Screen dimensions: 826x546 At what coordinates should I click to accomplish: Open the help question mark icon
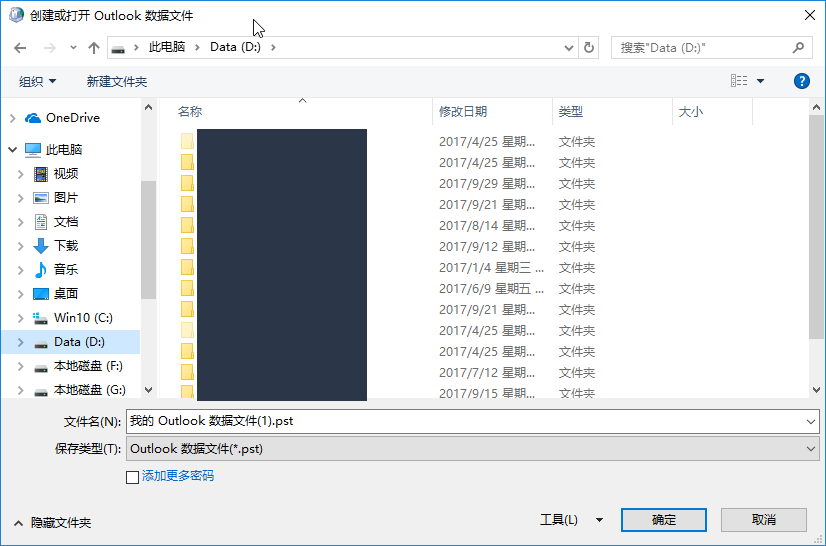(x=801, y=81)
